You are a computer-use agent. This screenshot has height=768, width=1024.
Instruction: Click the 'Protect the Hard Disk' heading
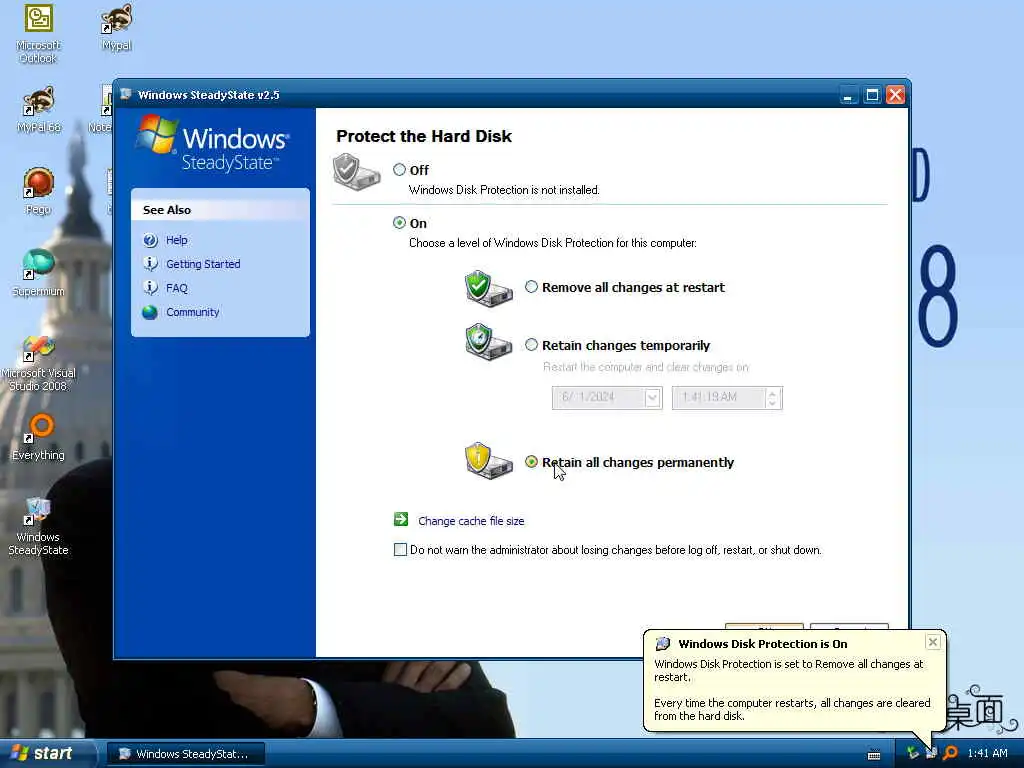[424, 136]
